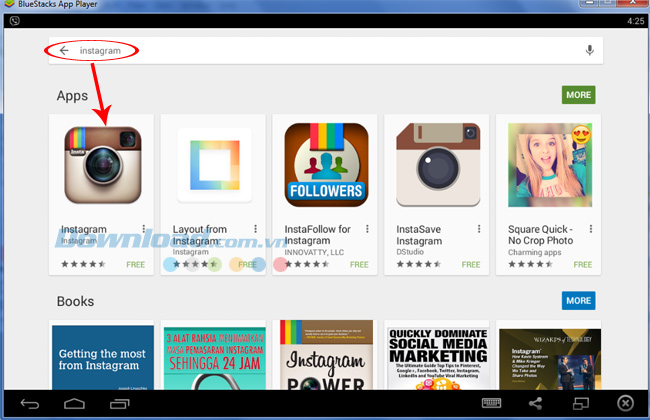650x420 pixels.
Task: Toggle the keyboard icon in bottom bar
Action: [x=492, y=403]
